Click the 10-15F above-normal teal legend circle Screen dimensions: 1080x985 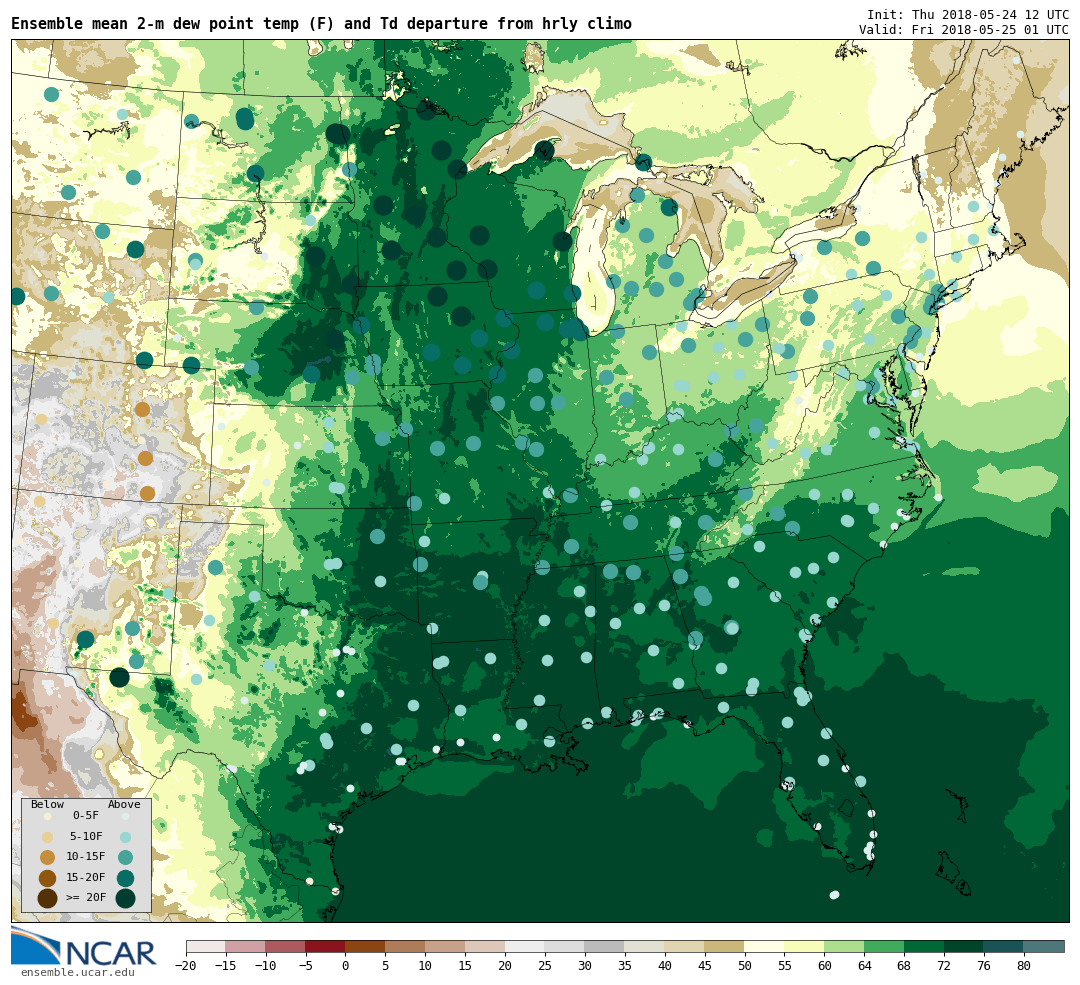[125, 857]
